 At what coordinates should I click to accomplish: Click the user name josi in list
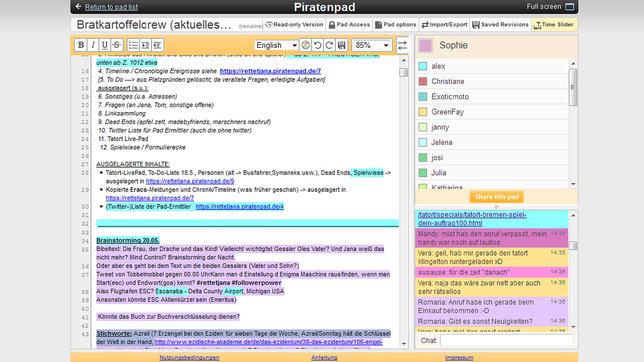pos(437,158)
